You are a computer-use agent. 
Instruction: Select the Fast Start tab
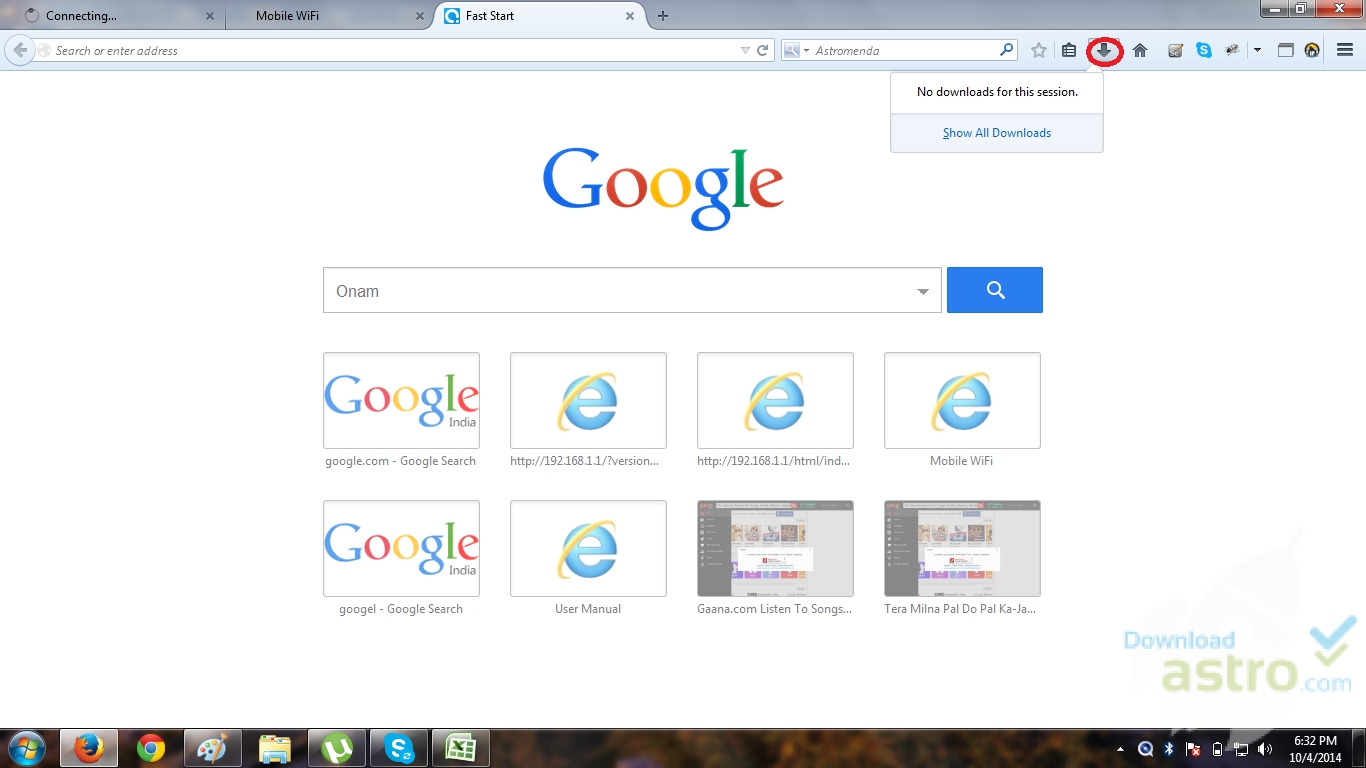(540, 16)
